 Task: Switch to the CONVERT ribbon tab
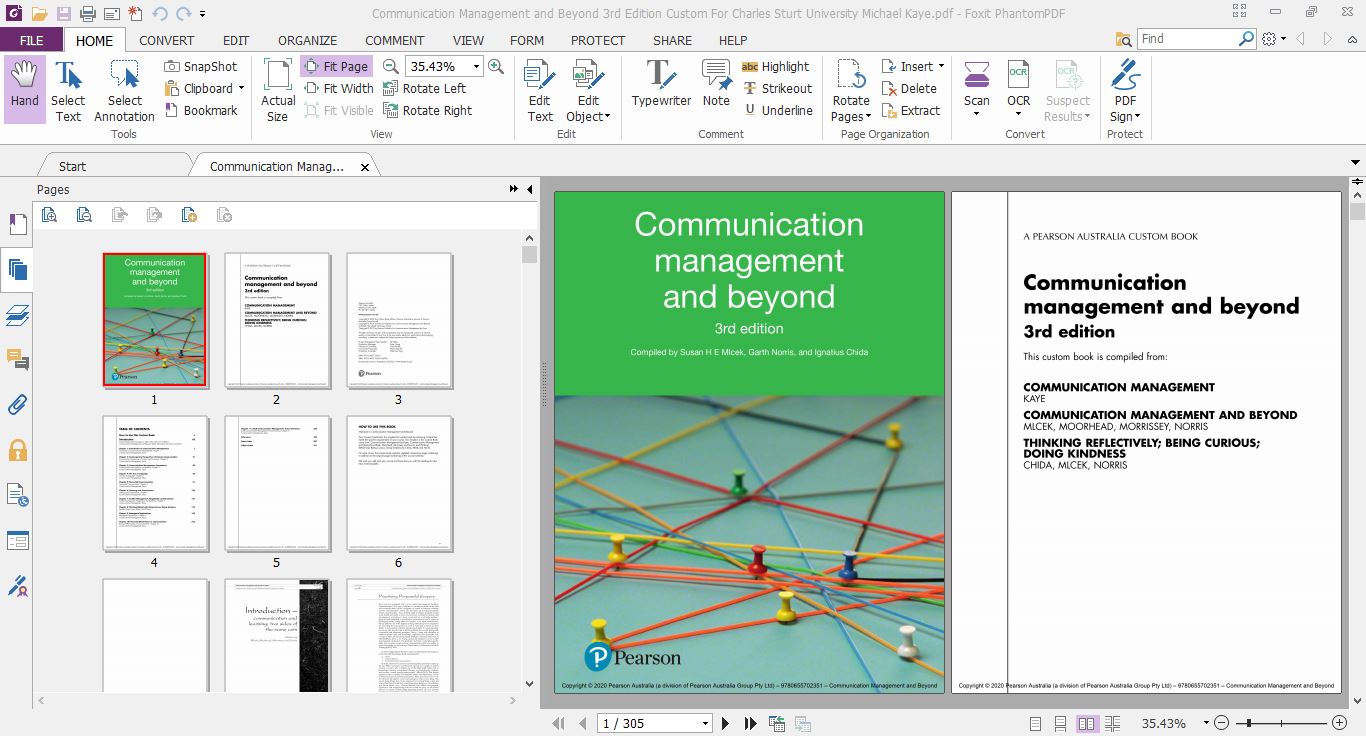click(x=167, y=40)
